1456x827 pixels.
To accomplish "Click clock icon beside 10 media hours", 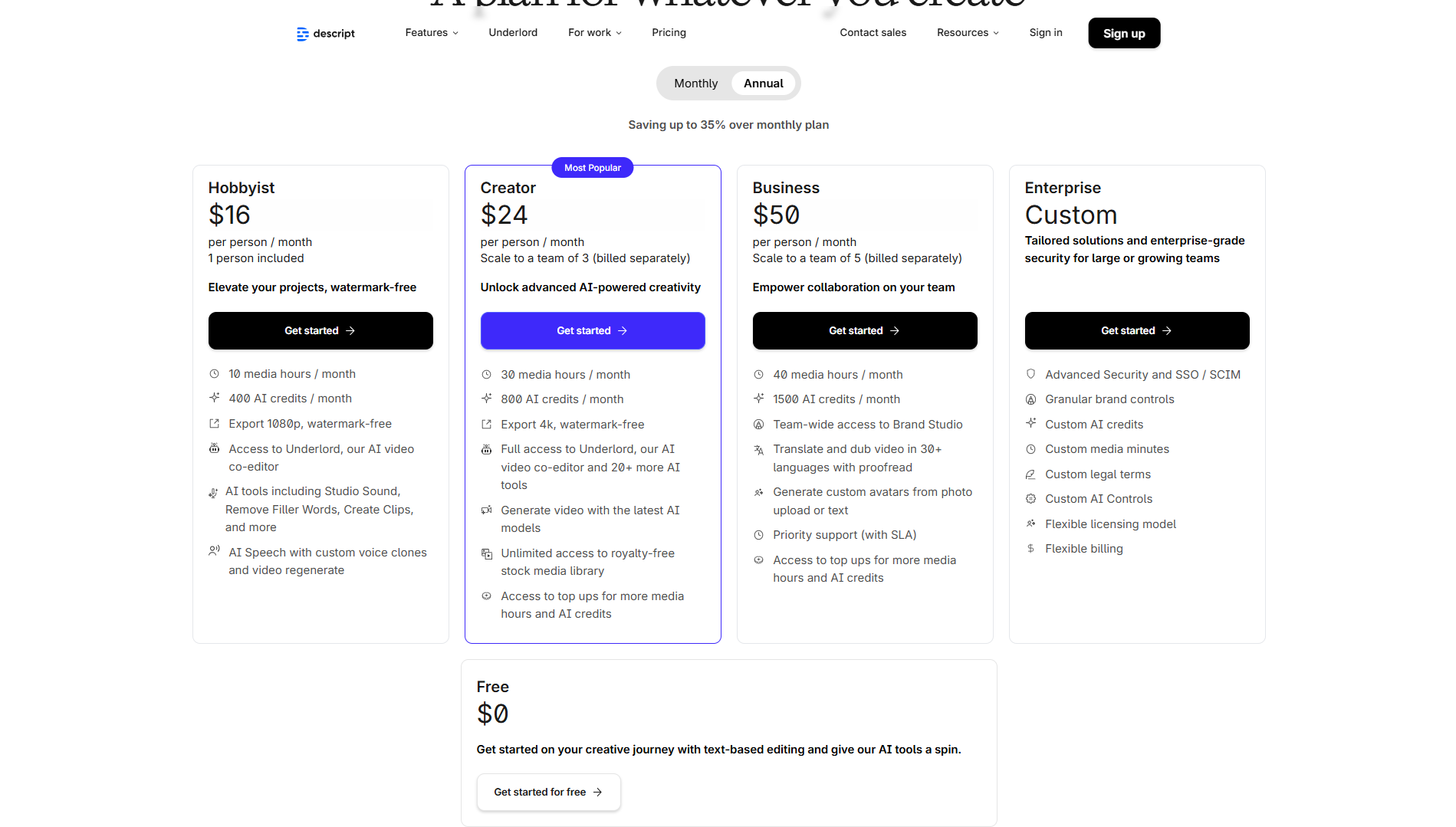I will point(215,374).
